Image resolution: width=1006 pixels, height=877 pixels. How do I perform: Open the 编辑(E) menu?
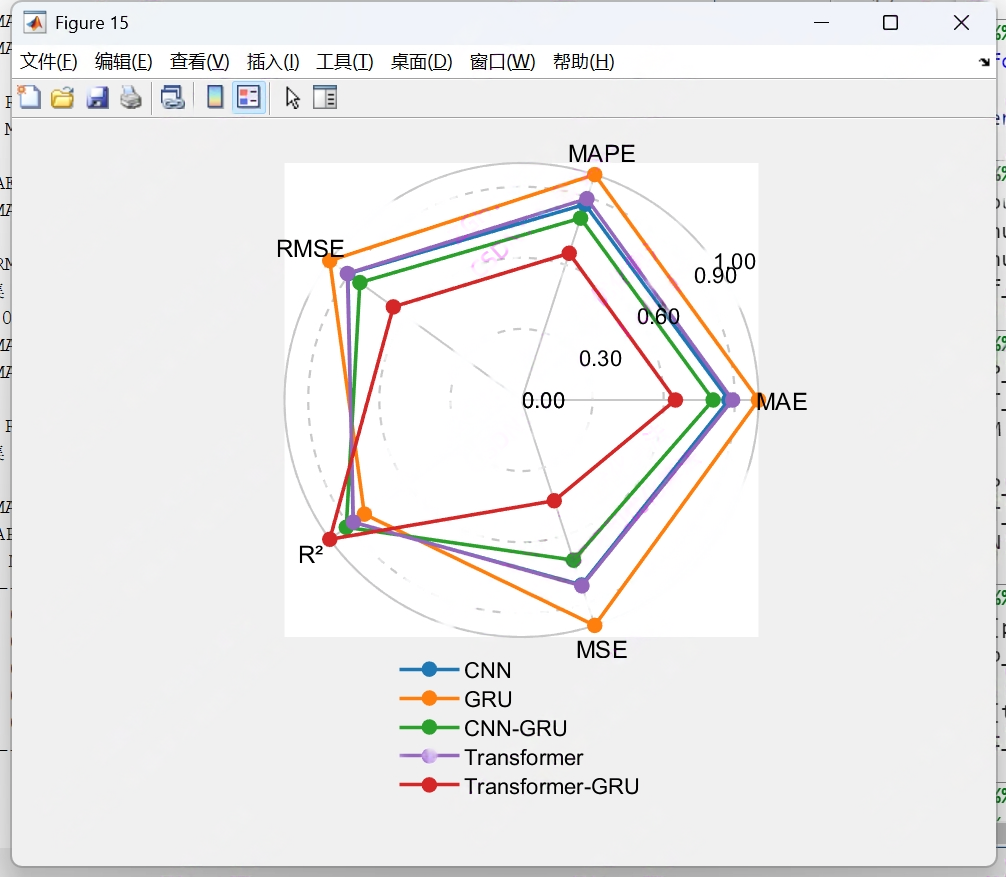pos(123,61)
